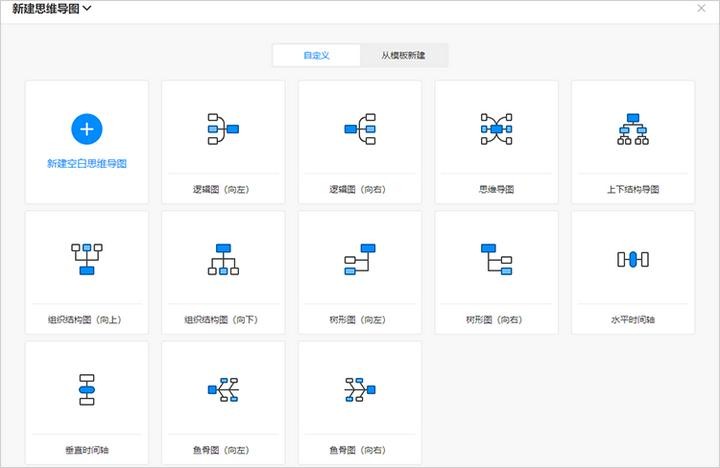720x468 pixels.
Task: Click the blue plus new blank mind map icon
Action: coord(87,128)
